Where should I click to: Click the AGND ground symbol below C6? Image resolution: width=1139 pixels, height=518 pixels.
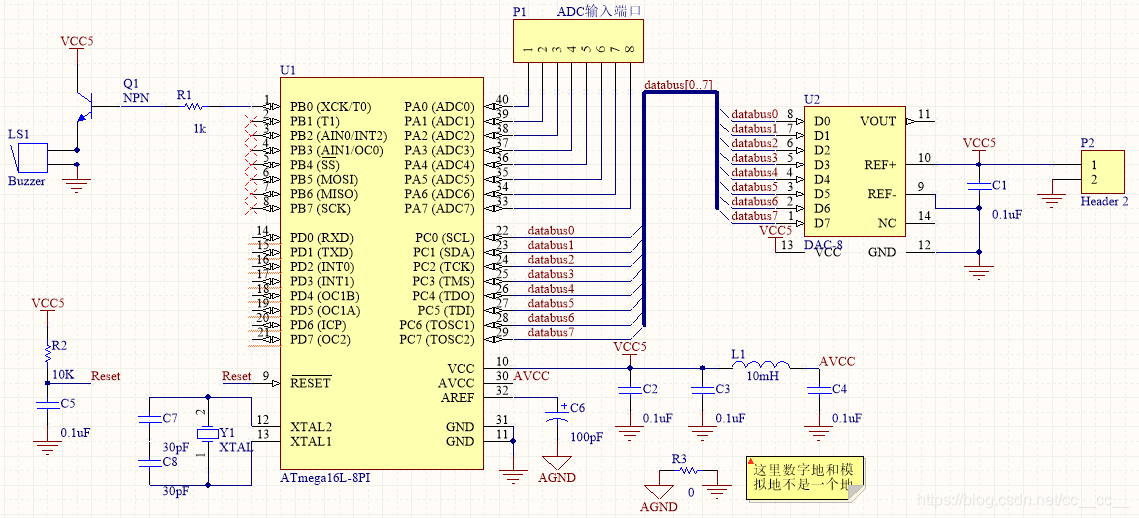(556, 462)
